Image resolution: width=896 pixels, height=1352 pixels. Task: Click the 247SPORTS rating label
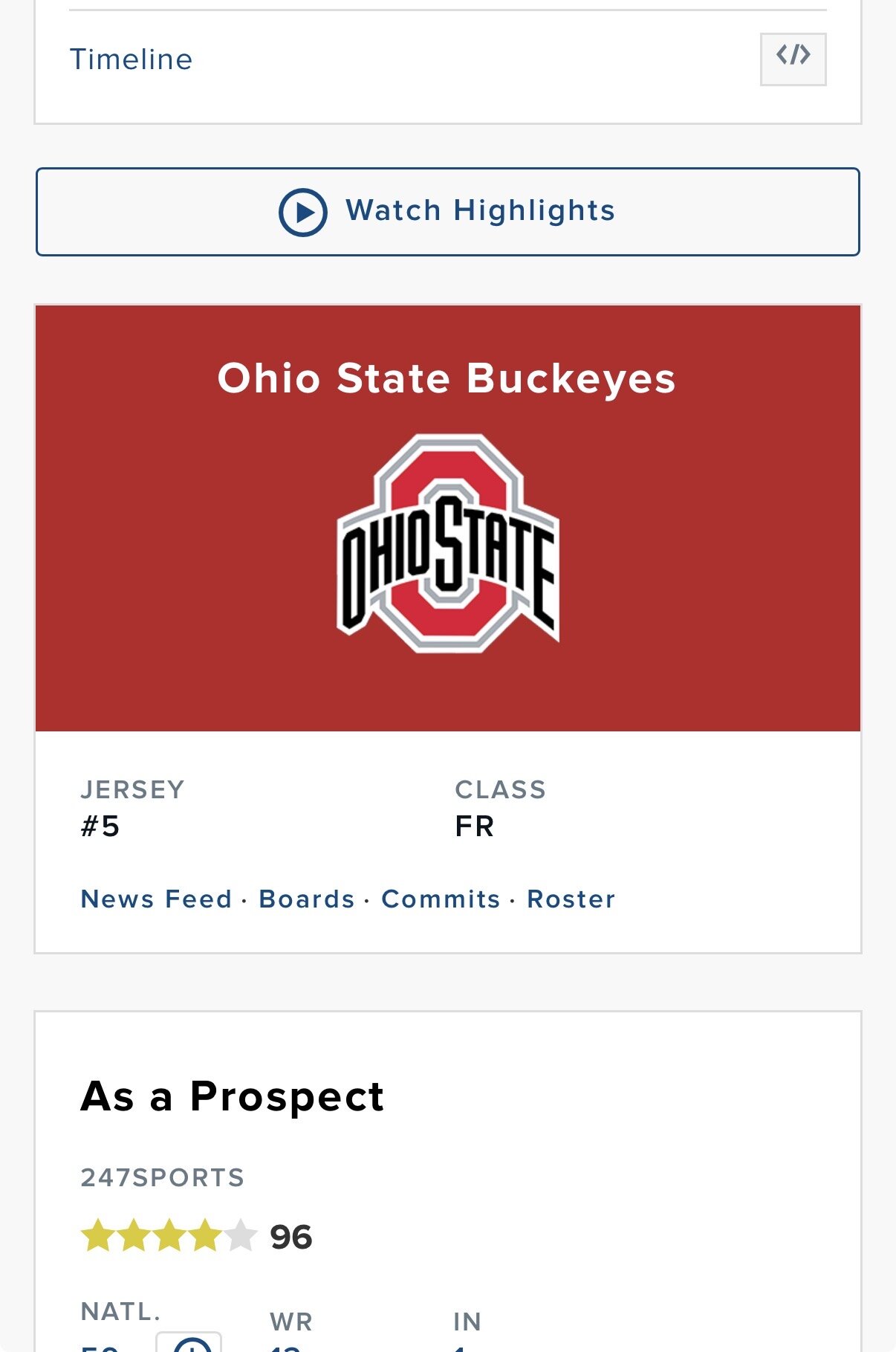(162, 1178)
